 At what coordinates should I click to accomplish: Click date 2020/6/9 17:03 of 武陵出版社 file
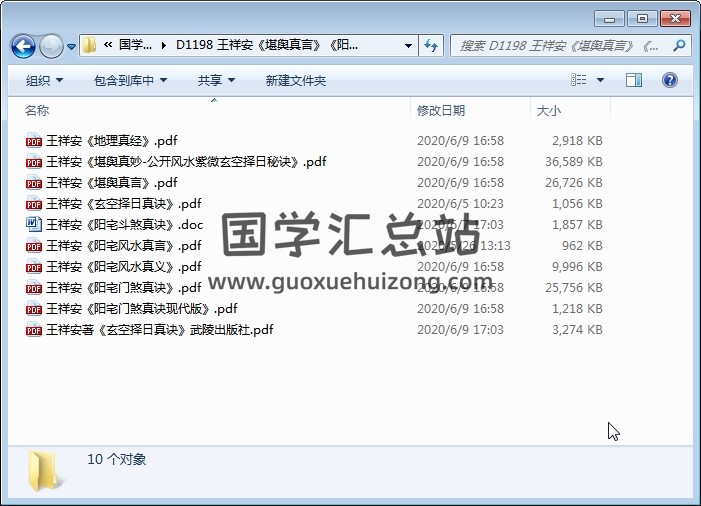point(460,329)
